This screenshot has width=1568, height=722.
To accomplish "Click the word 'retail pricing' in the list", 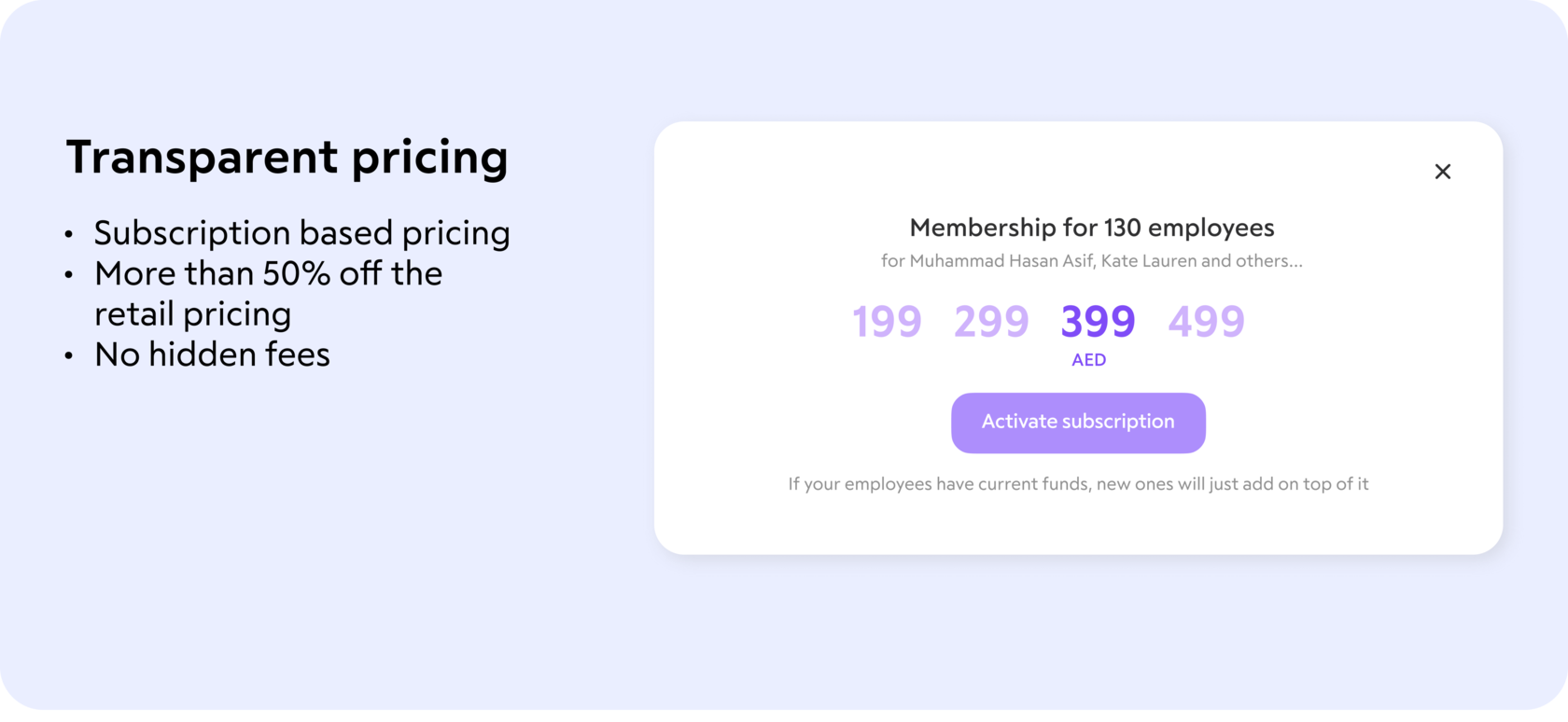I will (x=192, y=314).
